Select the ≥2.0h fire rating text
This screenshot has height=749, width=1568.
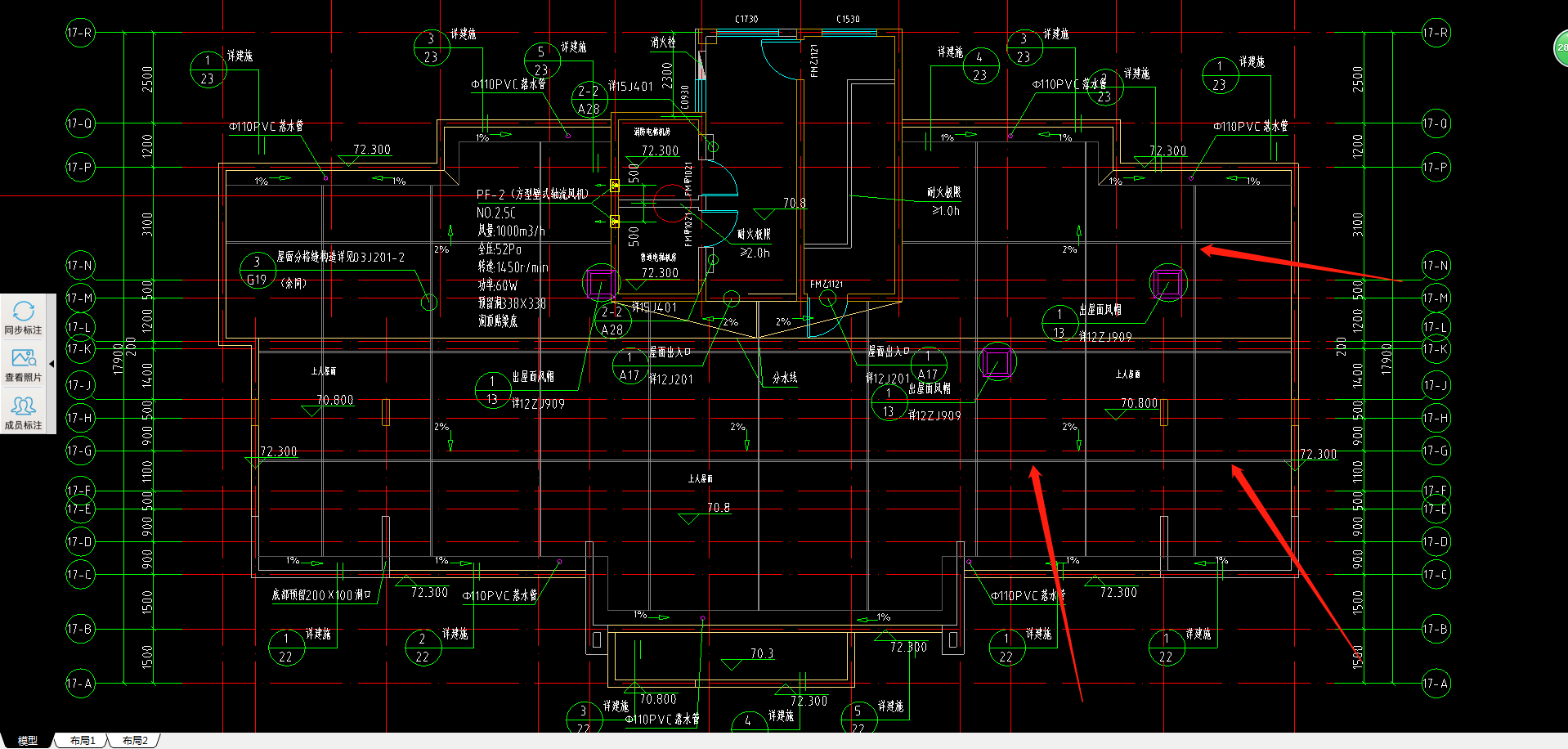tap(755, 253)
